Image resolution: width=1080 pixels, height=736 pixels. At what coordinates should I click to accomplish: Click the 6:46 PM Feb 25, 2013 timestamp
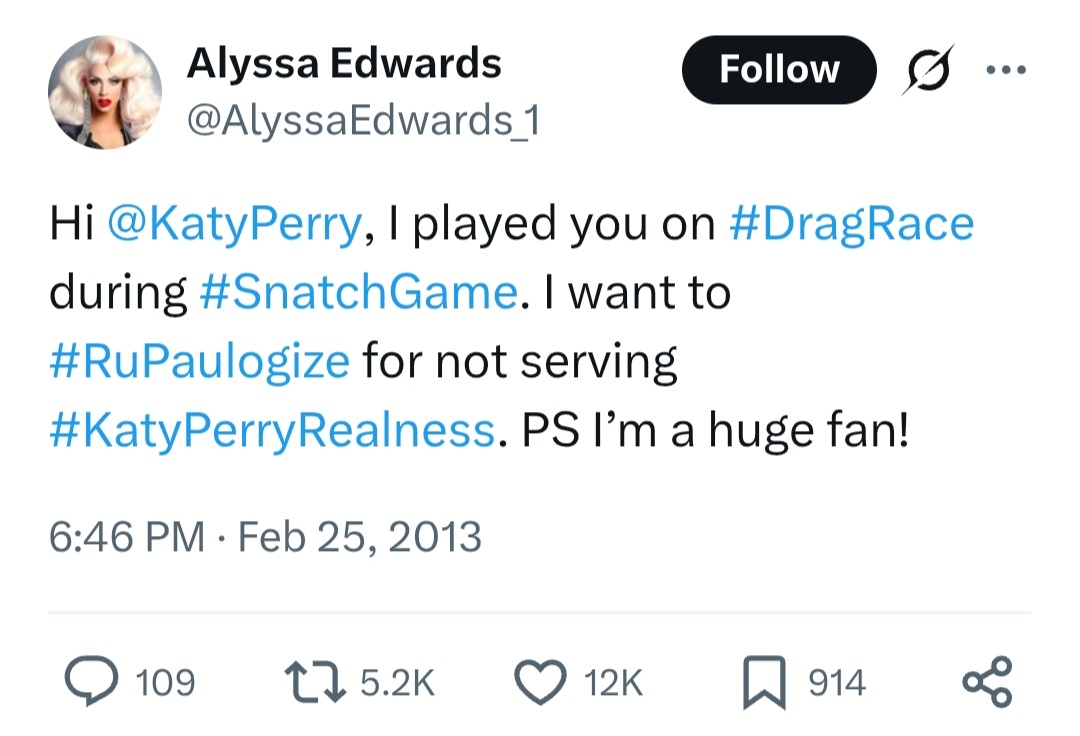[265, 537]
